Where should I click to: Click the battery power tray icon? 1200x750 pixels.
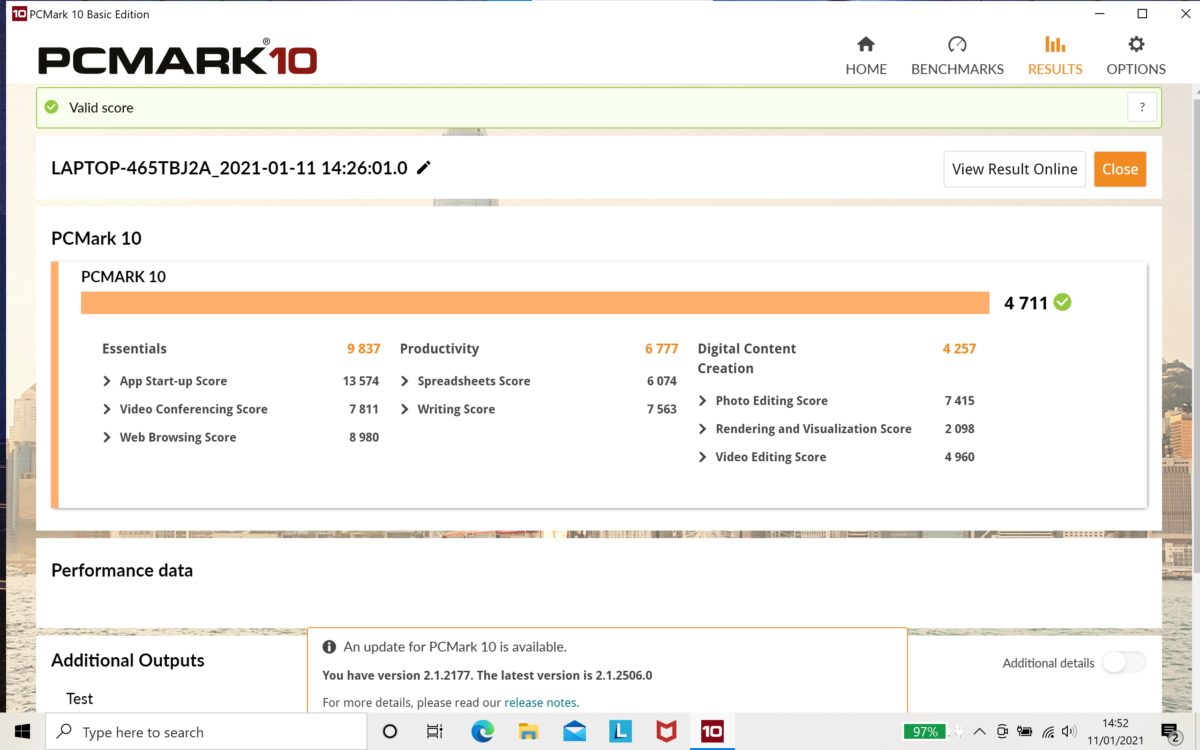pos(1024,731)
